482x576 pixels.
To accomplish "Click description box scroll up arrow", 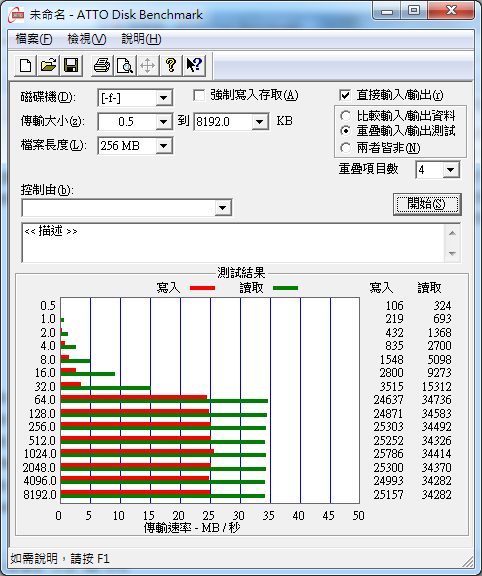I will (452, 233).
